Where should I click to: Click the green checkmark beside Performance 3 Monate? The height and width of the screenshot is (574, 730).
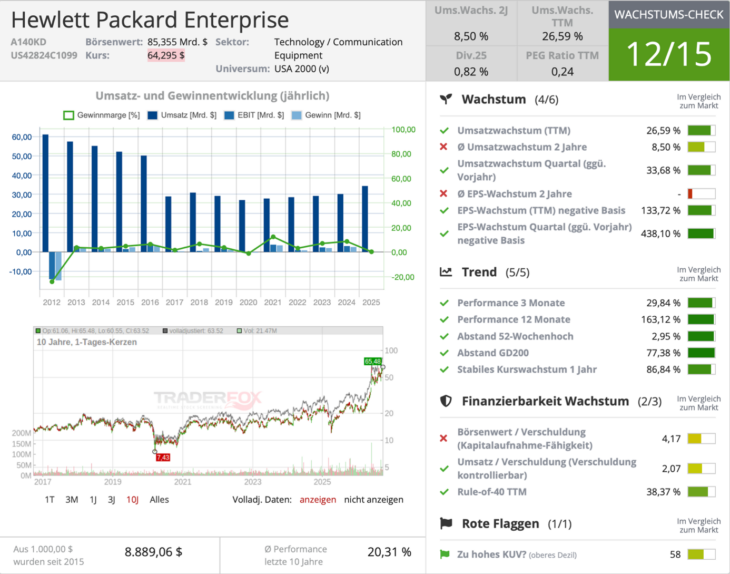(444, 303)
